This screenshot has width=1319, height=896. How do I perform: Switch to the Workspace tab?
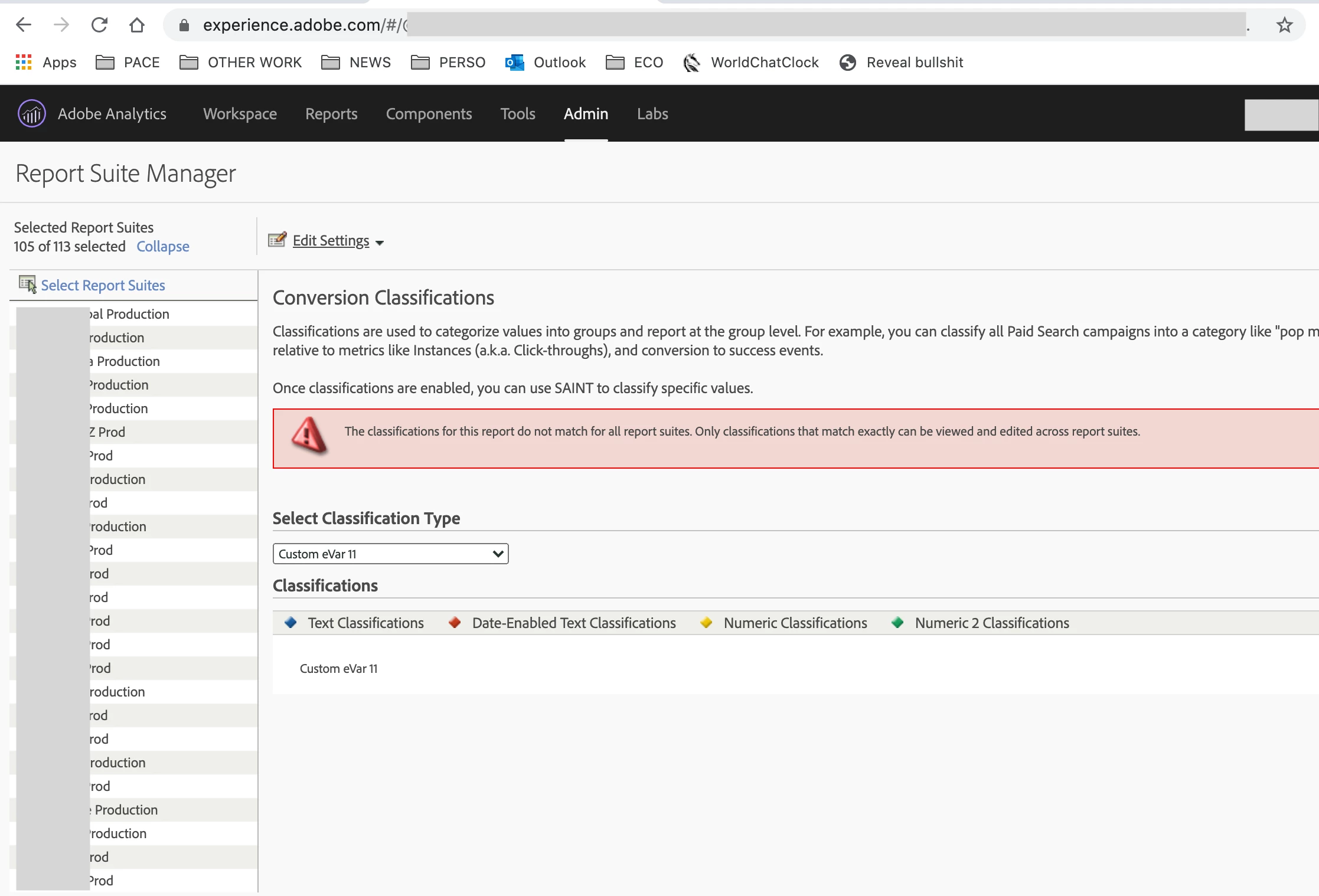pyautogui.click(x=240, y=113)
